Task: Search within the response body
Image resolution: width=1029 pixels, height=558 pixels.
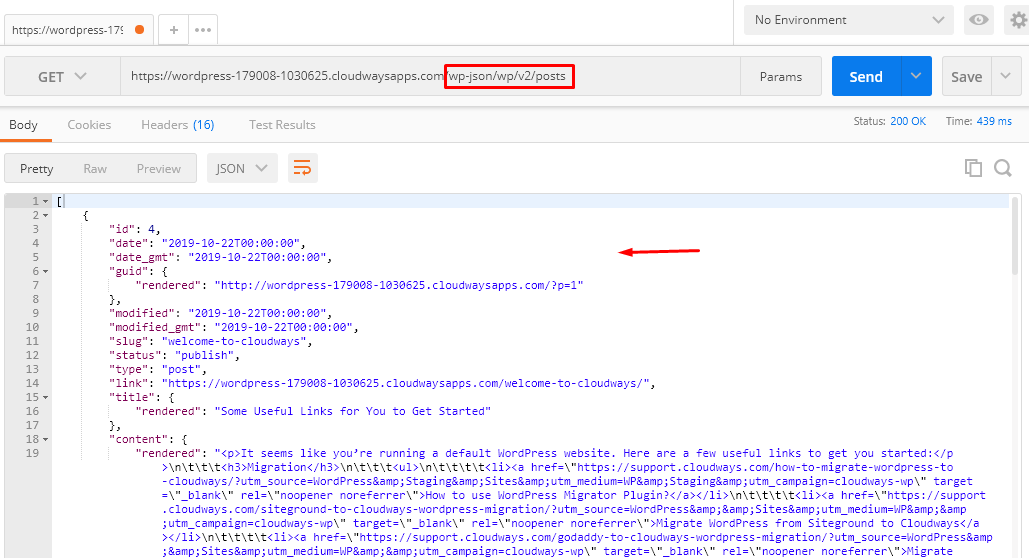Action: click(1003, 168)
